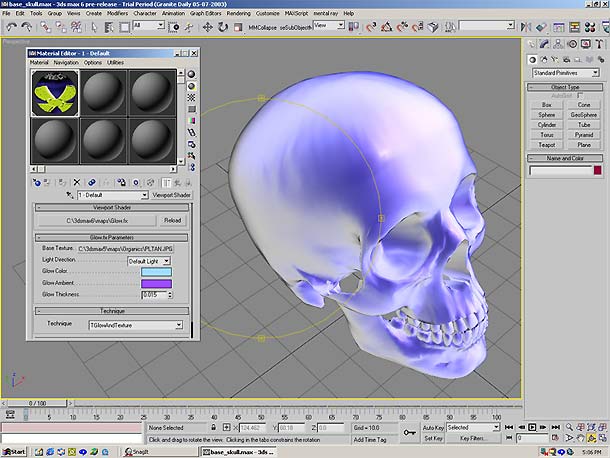Click the Get Material icon

37,182
